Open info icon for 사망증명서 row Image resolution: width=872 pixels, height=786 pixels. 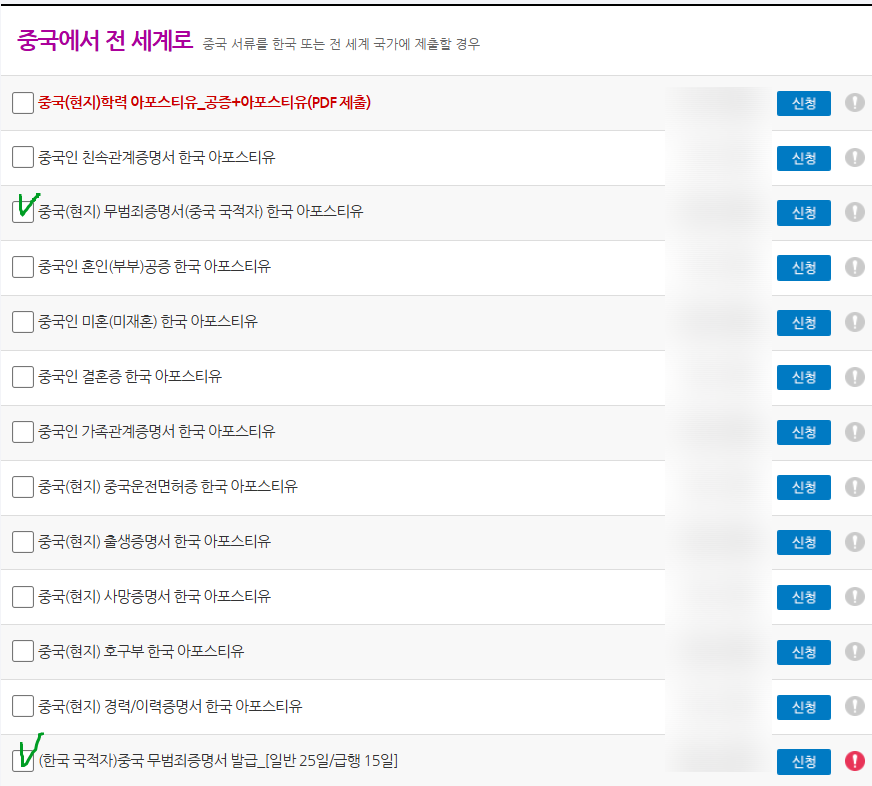pos(855,597)
